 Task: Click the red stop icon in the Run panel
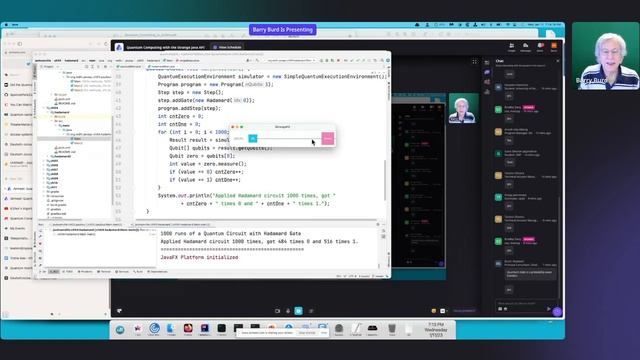[x=40, y=244]
